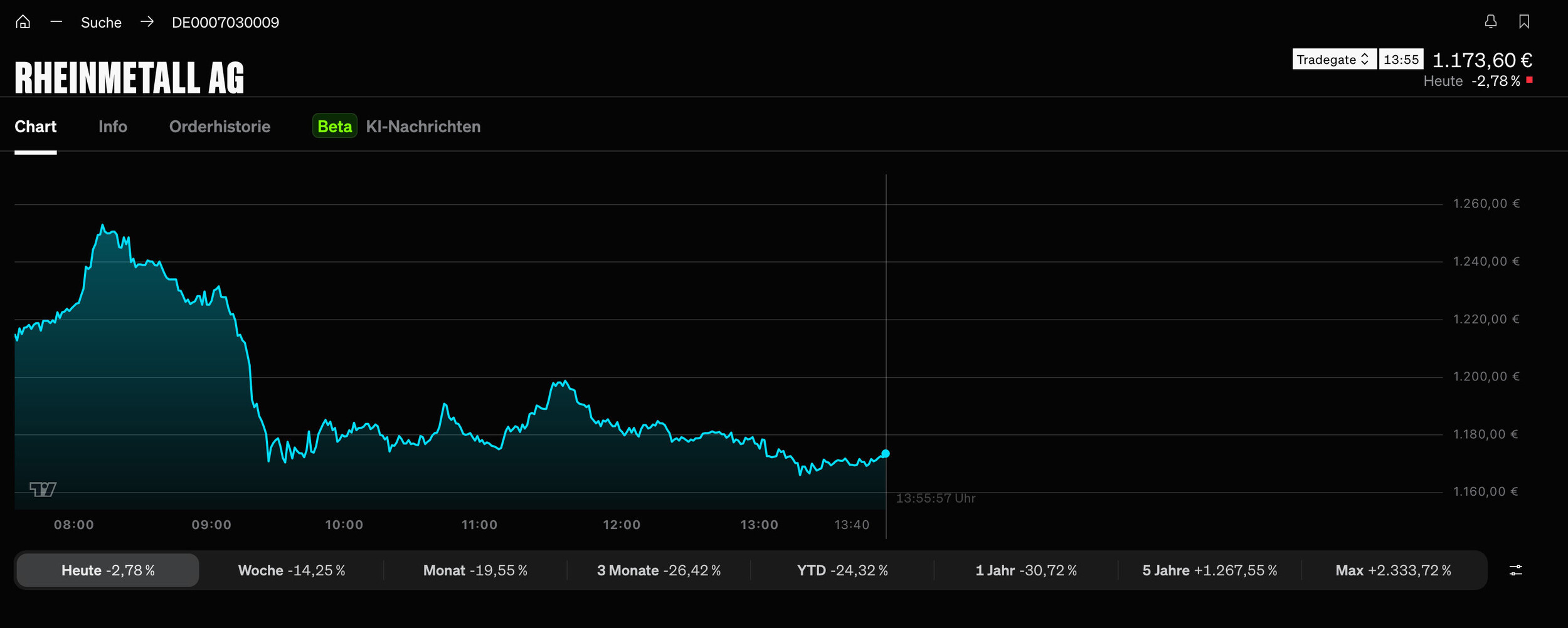Select the 3 Monate time range
The image size is (1568, 628).
(x=659, y=570)
